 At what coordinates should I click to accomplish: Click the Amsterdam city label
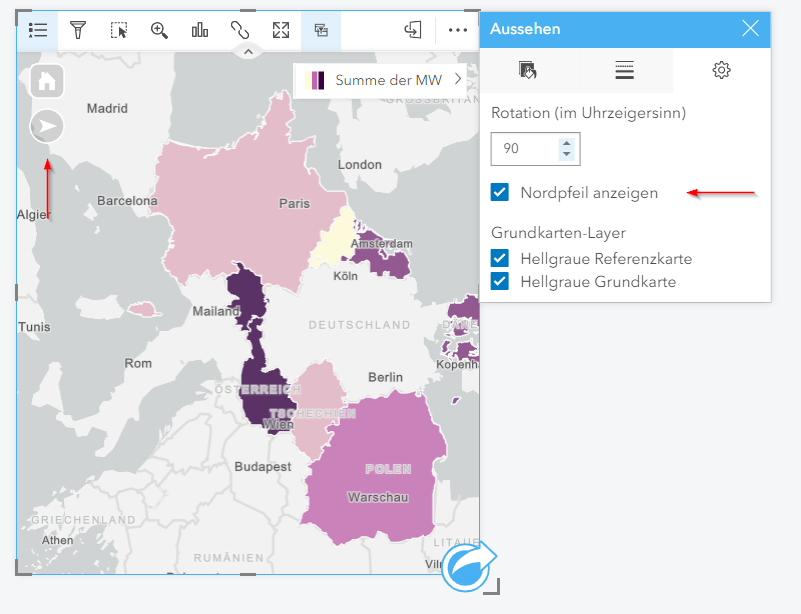[x=382, y=244]
